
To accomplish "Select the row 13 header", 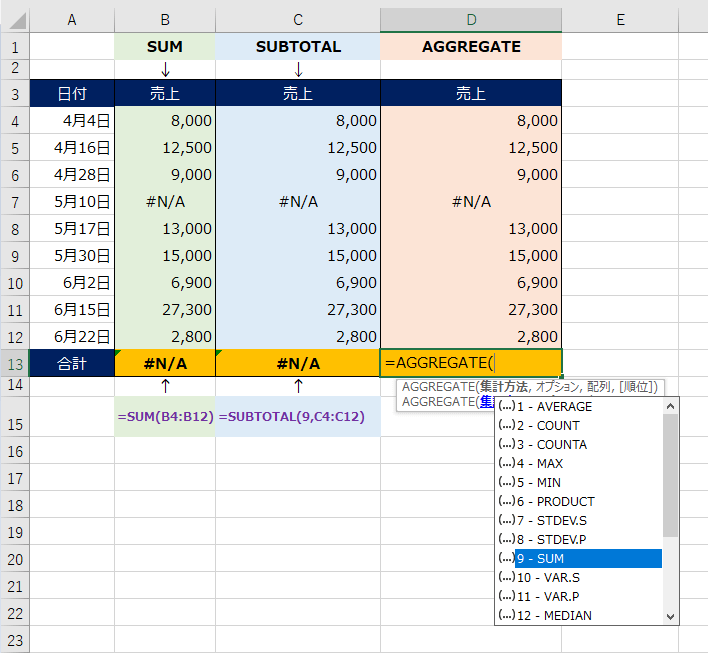I will tap(15, 362).
